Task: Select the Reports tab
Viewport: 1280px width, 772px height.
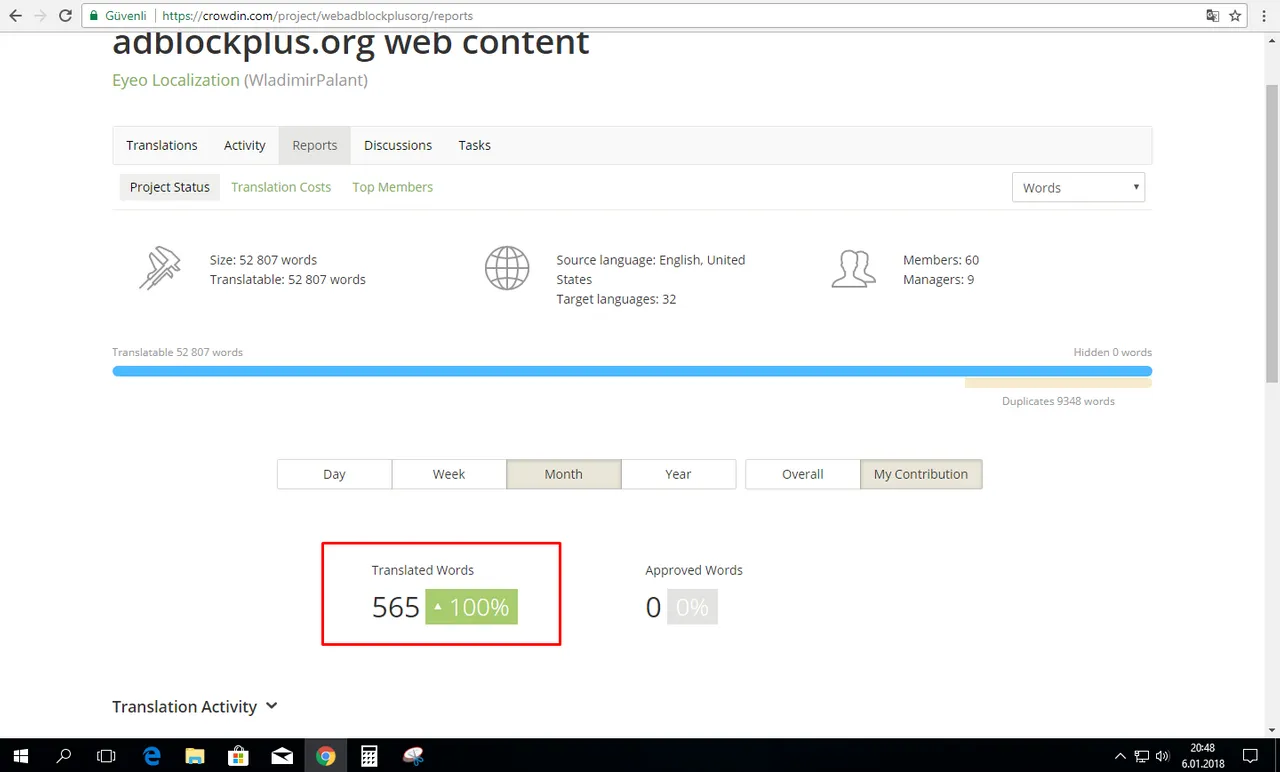Action: (315, 145)
